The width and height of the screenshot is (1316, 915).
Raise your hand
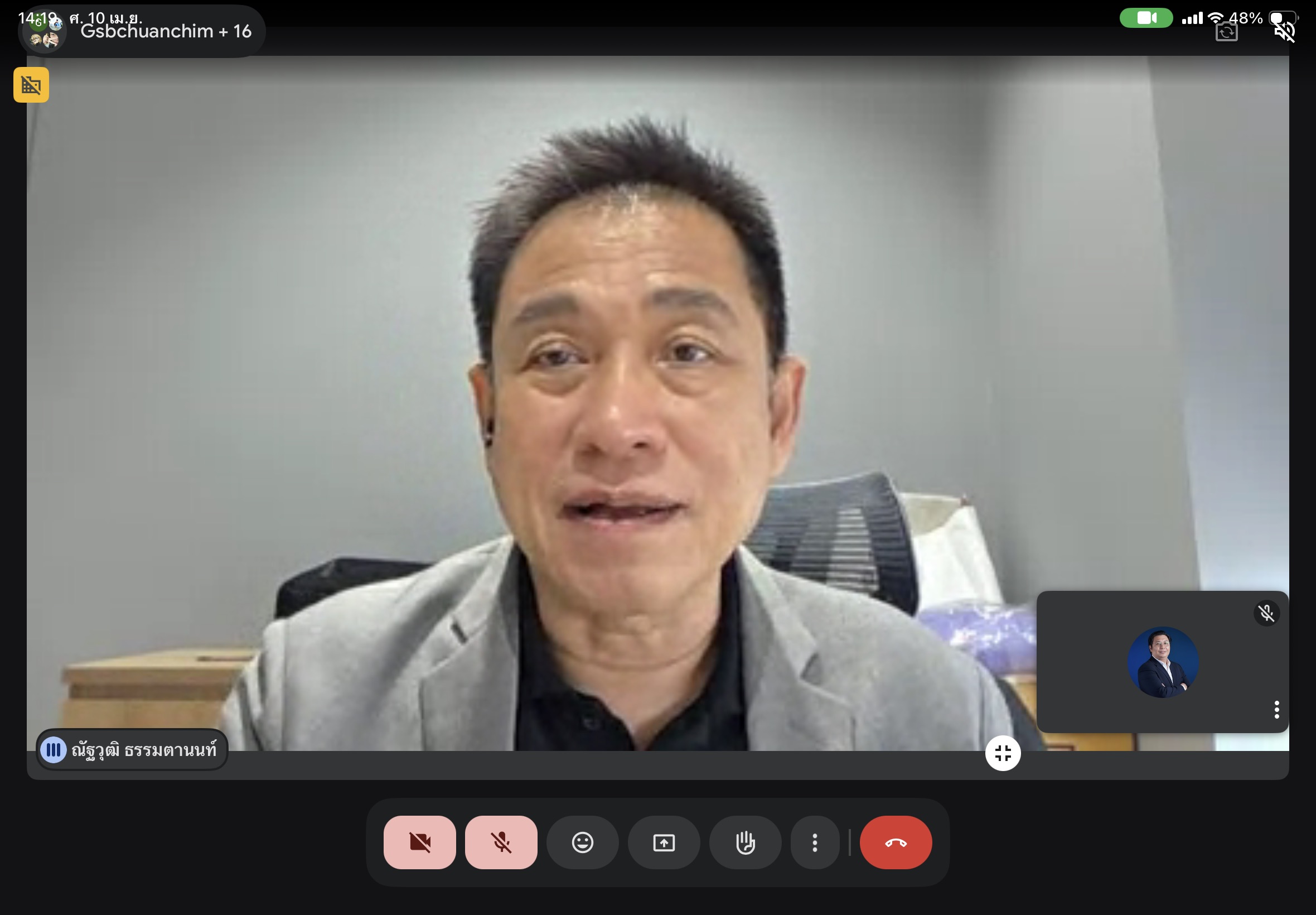[x=745, y=842]
